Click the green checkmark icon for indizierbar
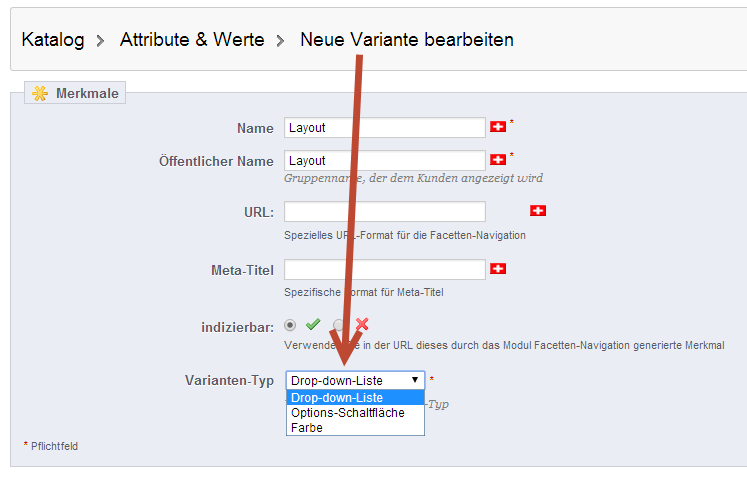 coord(313,325)
